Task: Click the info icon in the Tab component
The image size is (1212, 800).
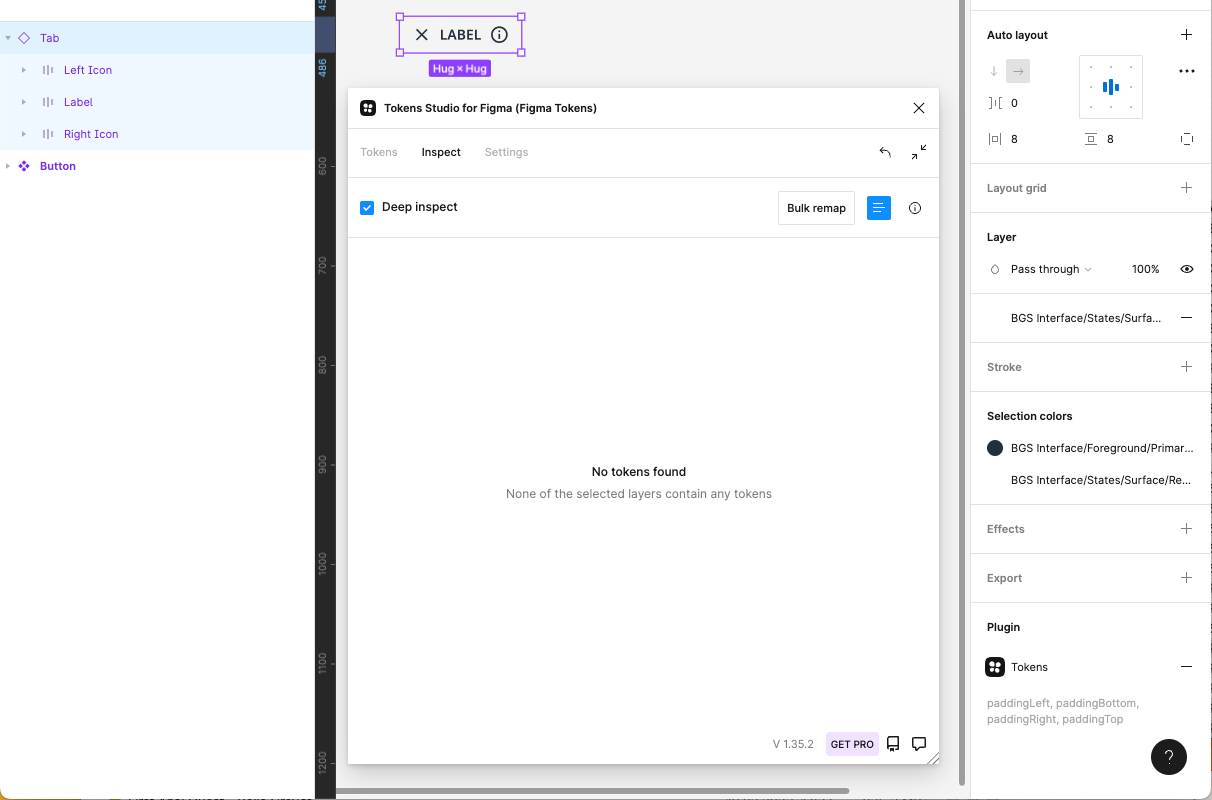Action: click(x=500, y=35)
